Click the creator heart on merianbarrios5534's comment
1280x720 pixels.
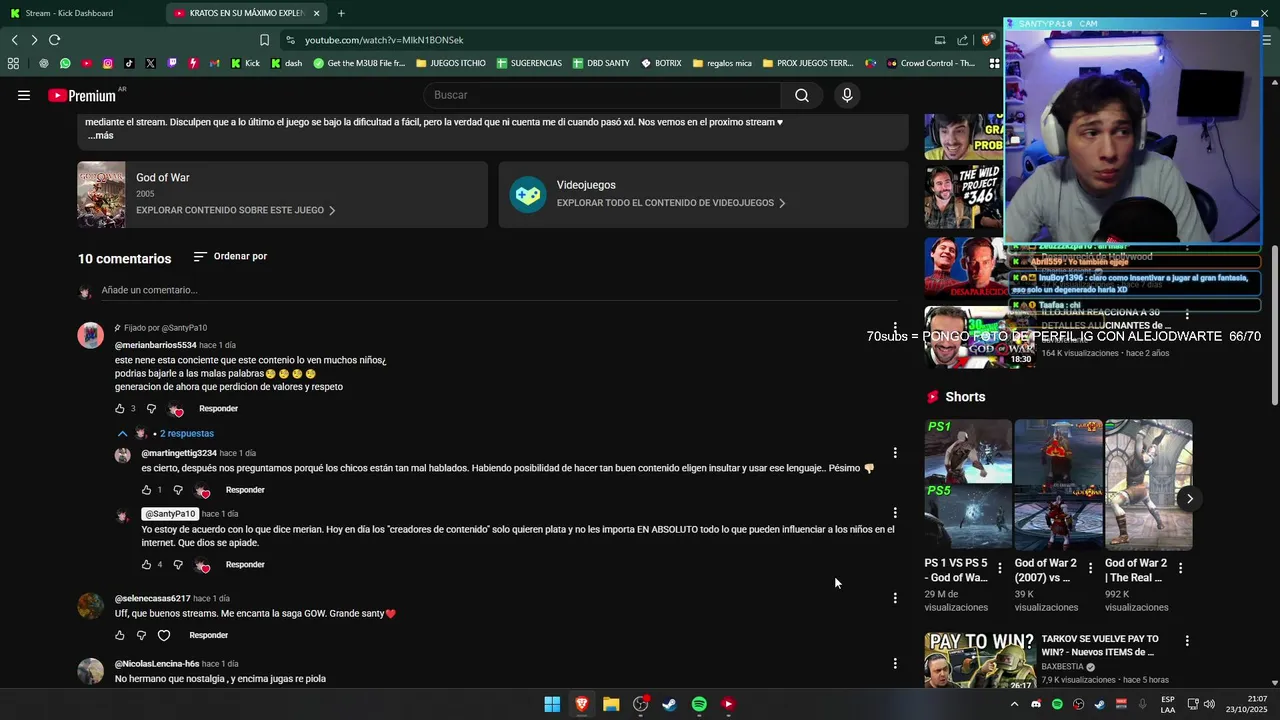pos(176,409)
